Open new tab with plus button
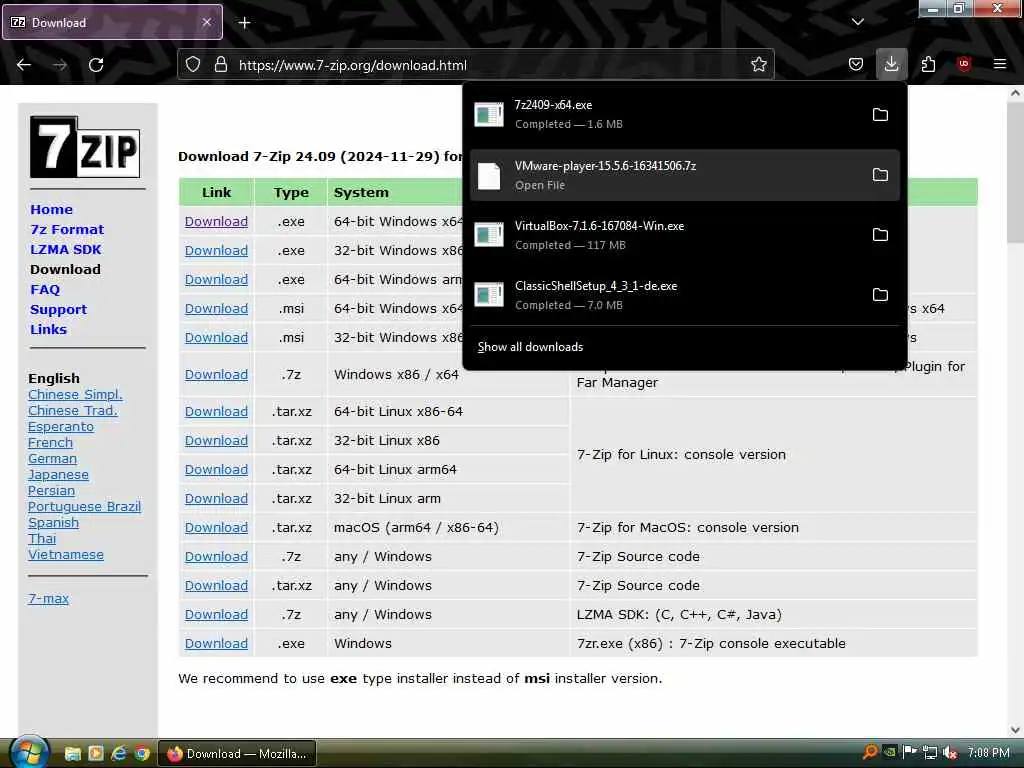Screen dimensions: 1024x768 click(x=244, y=23)
